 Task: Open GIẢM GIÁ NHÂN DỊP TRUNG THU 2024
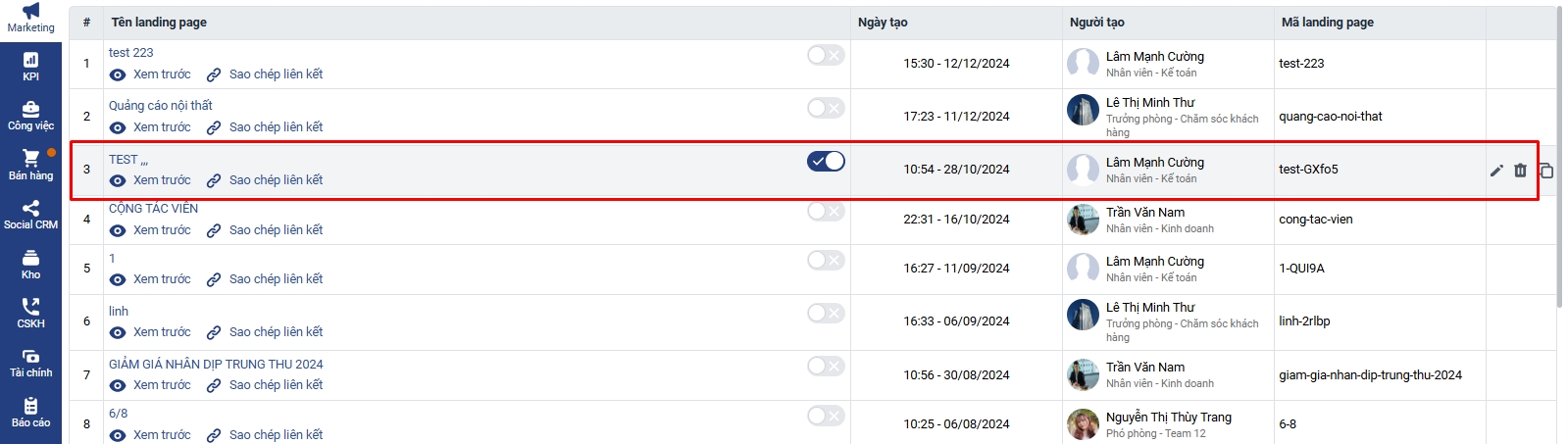coord(216,364)
